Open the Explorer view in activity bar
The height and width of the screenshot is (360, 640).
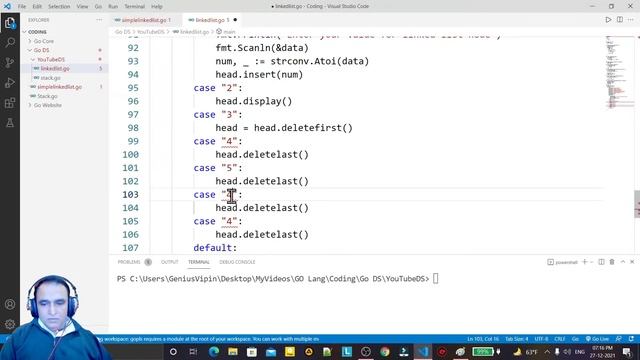click(x=10, y=23)
